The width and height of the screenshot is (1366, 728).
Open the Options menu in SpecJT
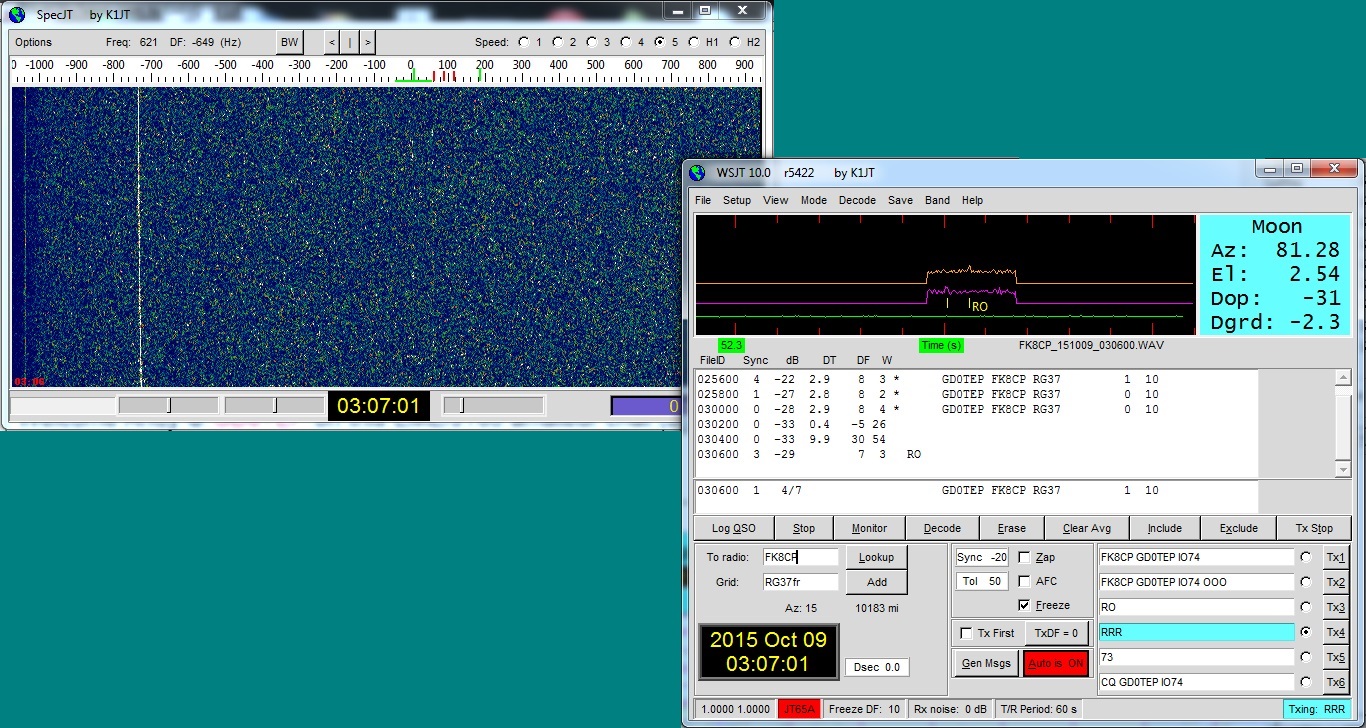click(33, 42)
